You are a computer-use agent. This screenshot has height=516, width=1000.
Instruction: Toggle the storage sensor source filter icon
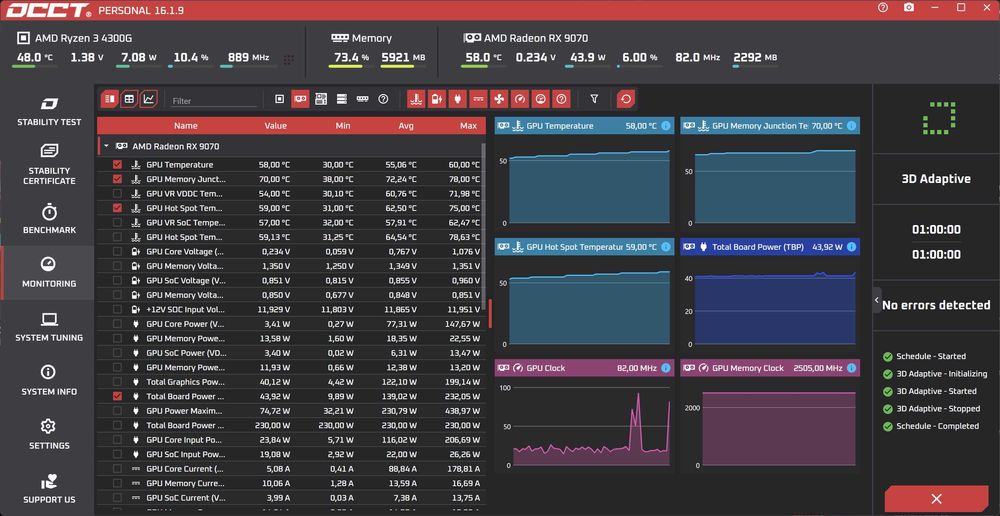point(342,99)
